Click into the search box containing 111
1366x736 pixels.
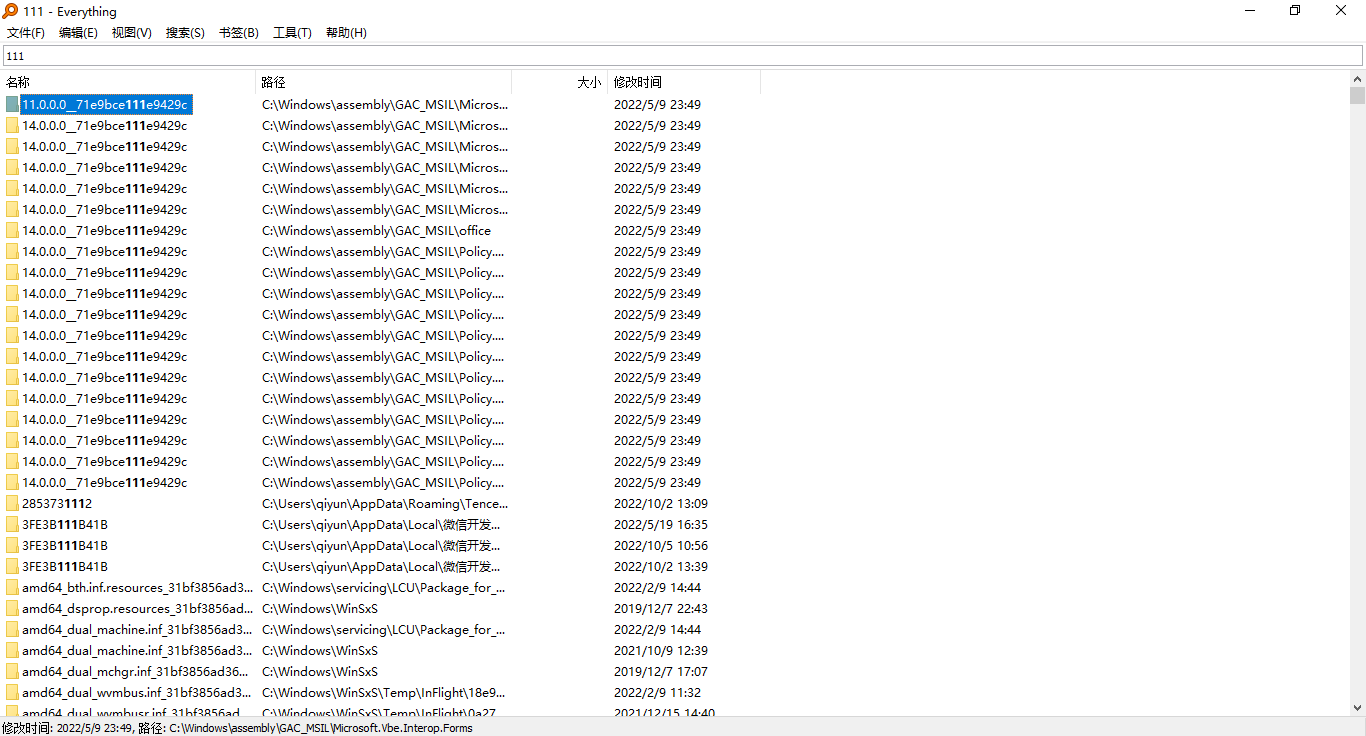pos(683,56)
